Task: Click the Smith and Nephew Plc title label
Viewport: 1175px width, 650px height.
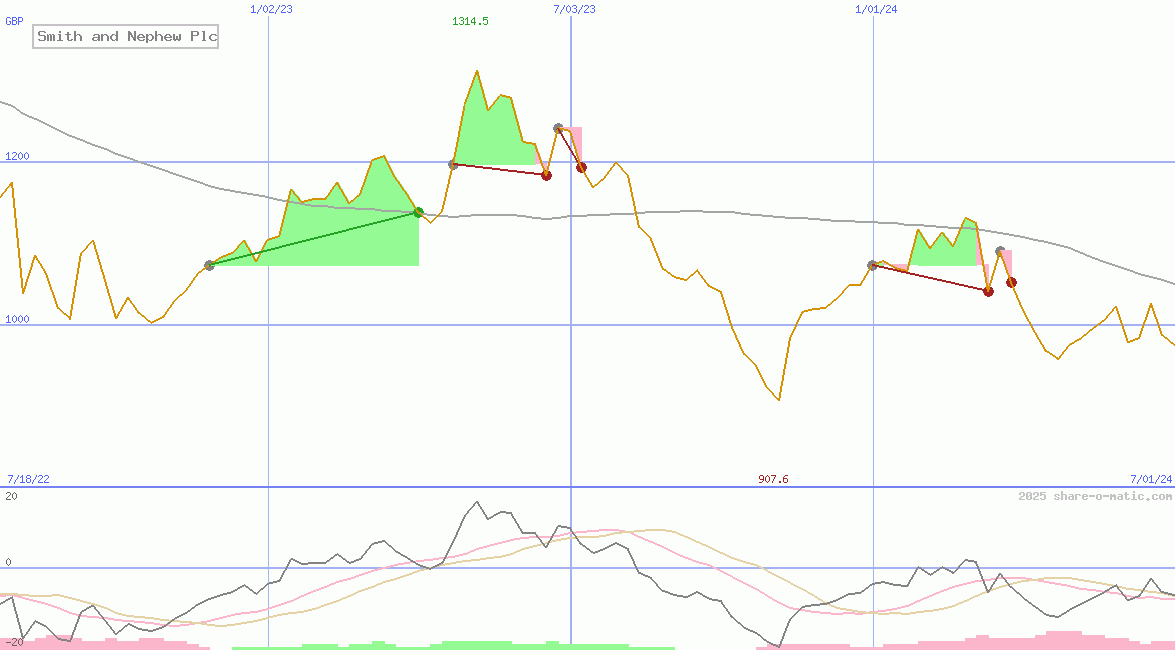Action: [x=126, y=36]
